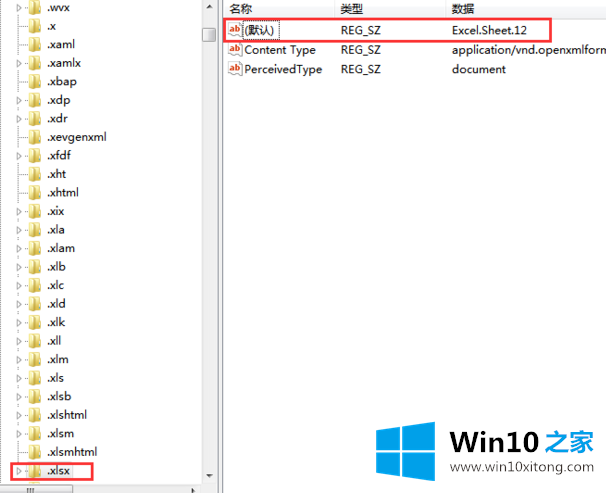Click the .xevgenxml folder icon
Screen dimensions: 606x493
point(35,137)
